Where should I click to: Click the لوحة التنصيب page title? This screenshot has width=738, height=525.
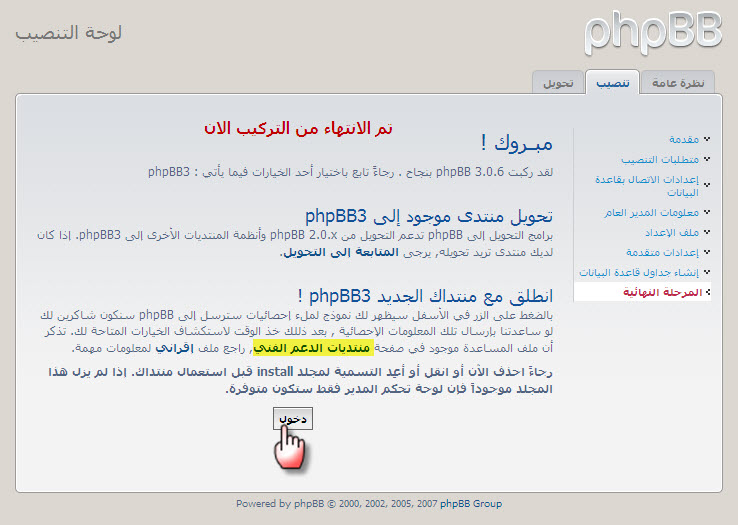(x=69, y=33)
